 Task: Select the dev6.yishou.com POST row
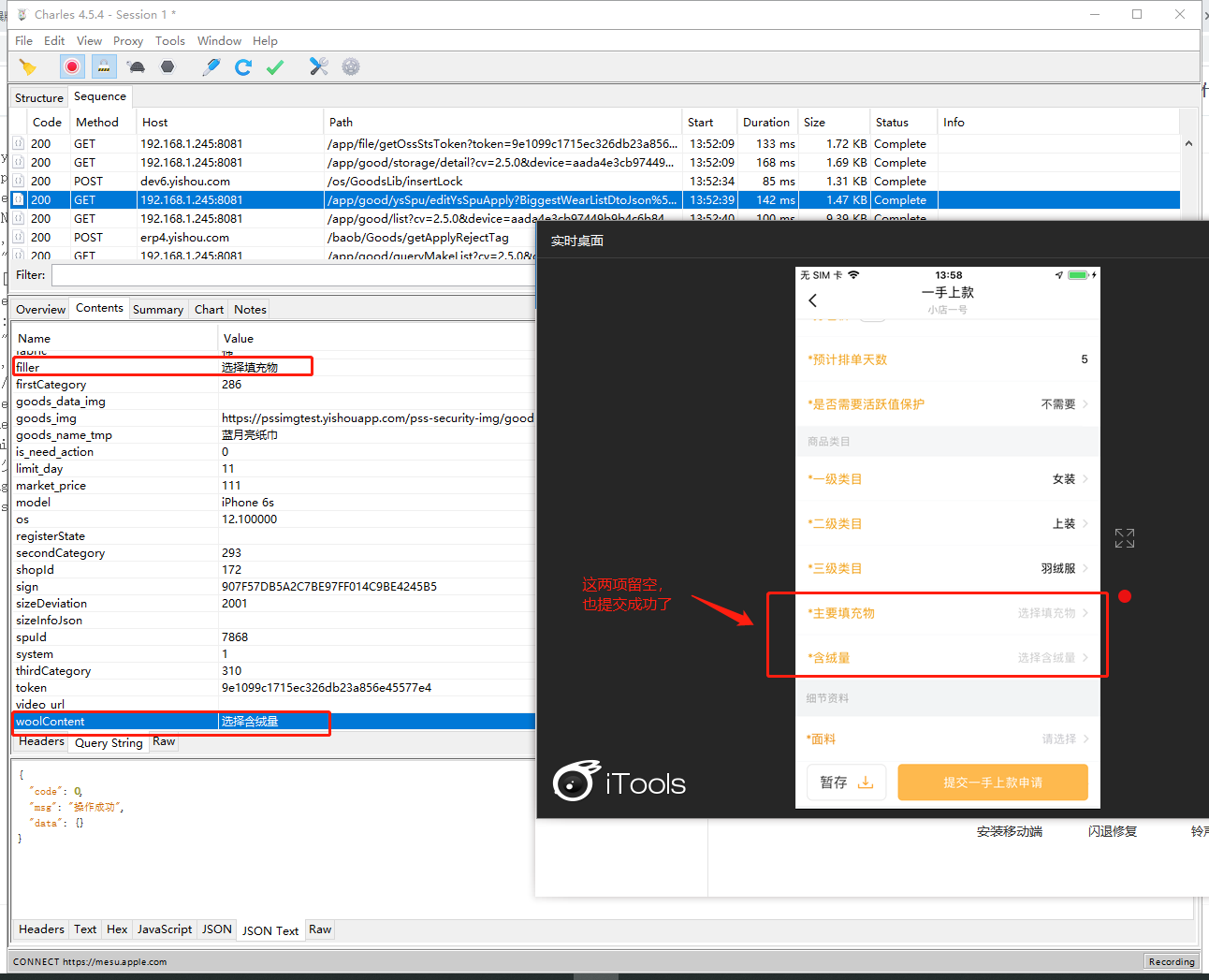[595, 181]
